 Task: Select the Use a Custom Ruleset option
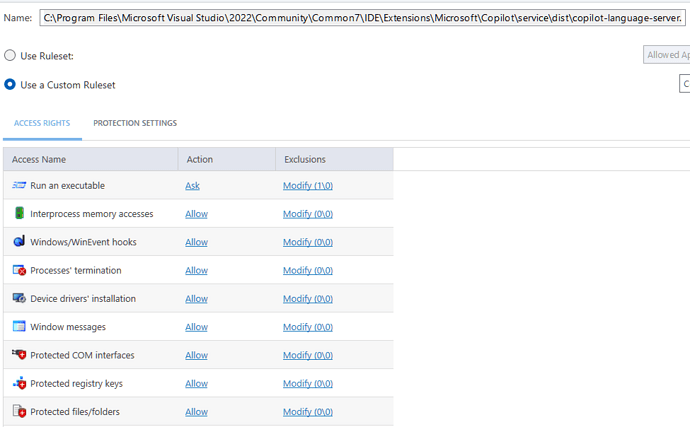pyautogui.click(x=10, y=85)
